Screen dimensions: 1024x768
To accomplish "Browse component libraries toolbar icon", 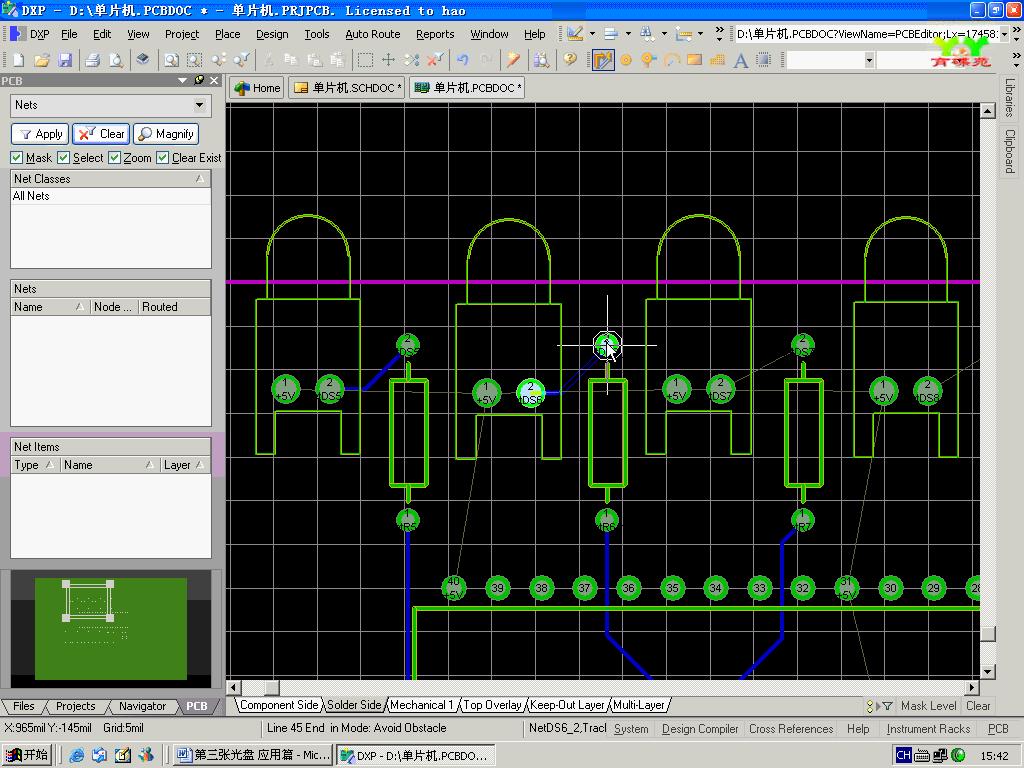I will coord(541,60).
